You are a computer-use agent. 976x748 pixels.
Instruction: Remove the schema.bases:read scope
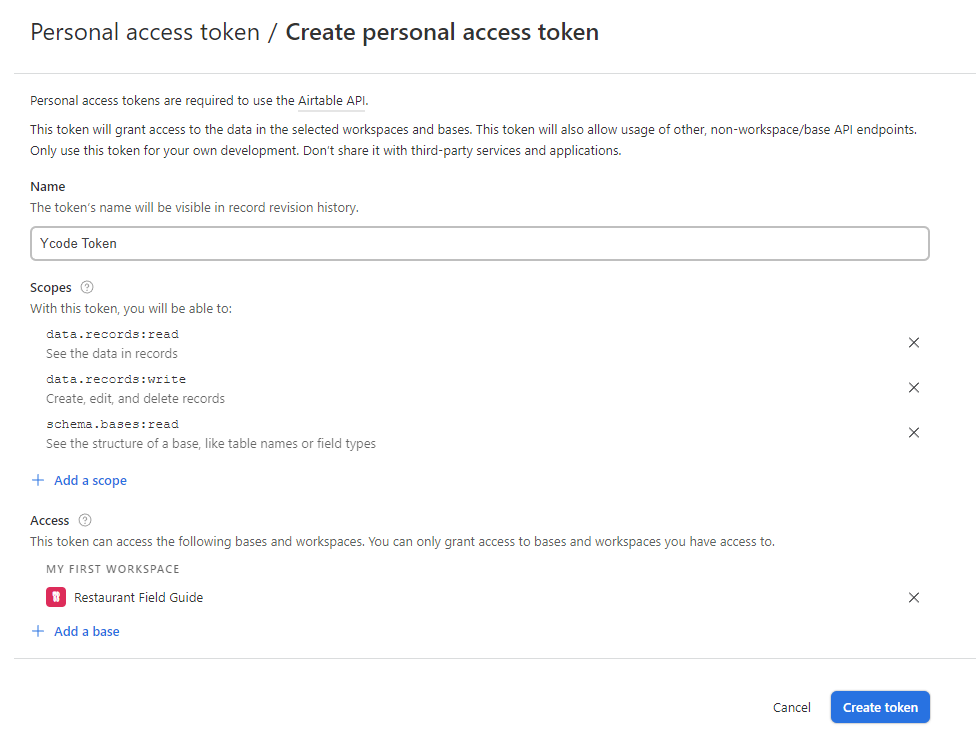(914, 432)
